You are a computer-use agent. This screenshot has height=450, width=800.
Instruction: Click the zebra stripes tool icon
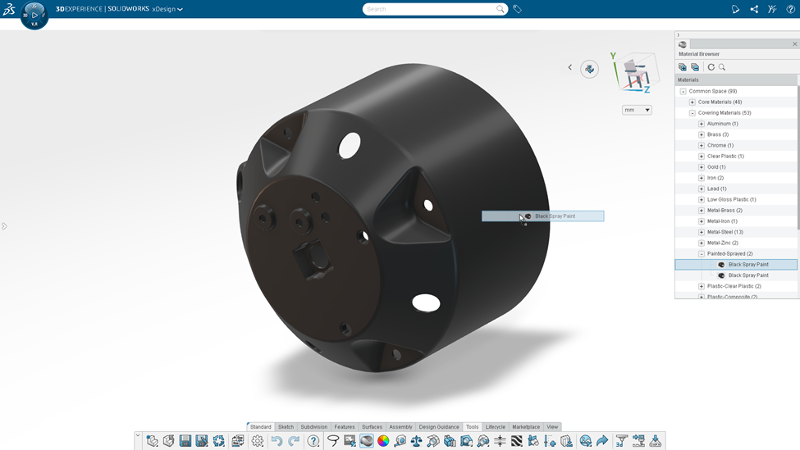click(x=516, y=441)
